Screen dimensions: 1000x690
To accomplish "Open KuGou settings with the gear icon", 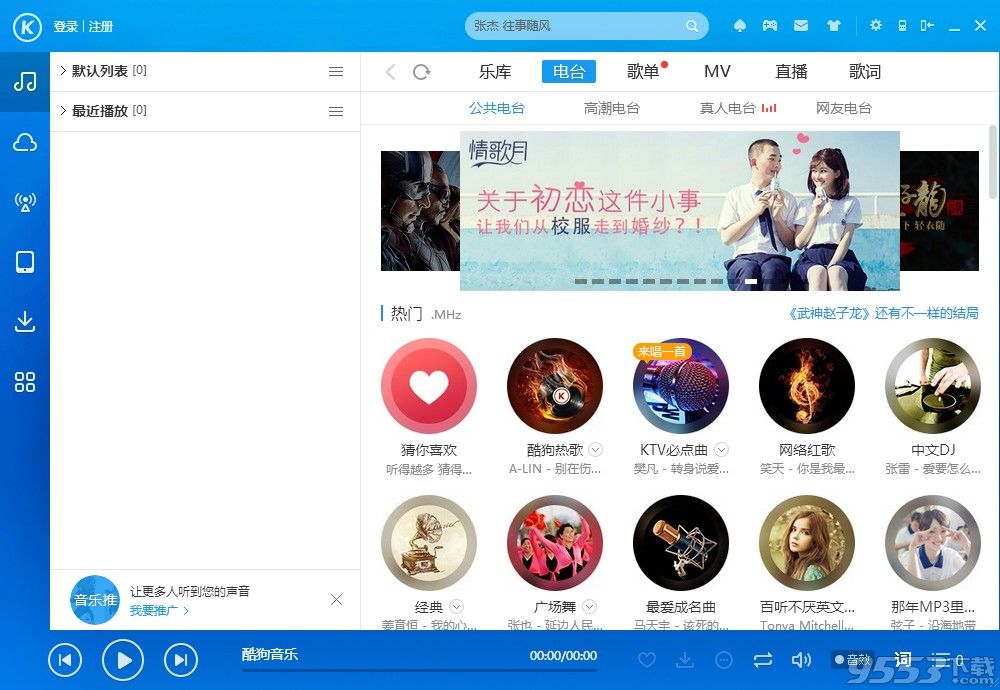I will pyautogui.click(x=875, y=25).
